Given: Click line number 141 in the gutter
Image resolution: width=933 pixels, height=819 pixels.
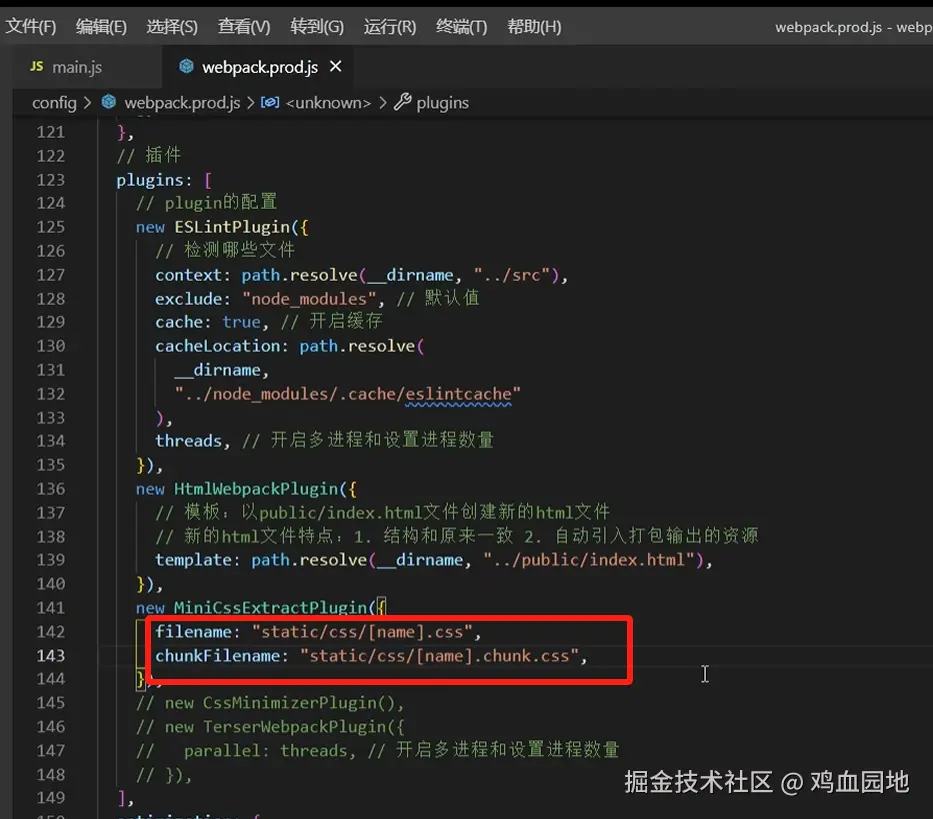Looking at the screenshot, I should [51, 608].
